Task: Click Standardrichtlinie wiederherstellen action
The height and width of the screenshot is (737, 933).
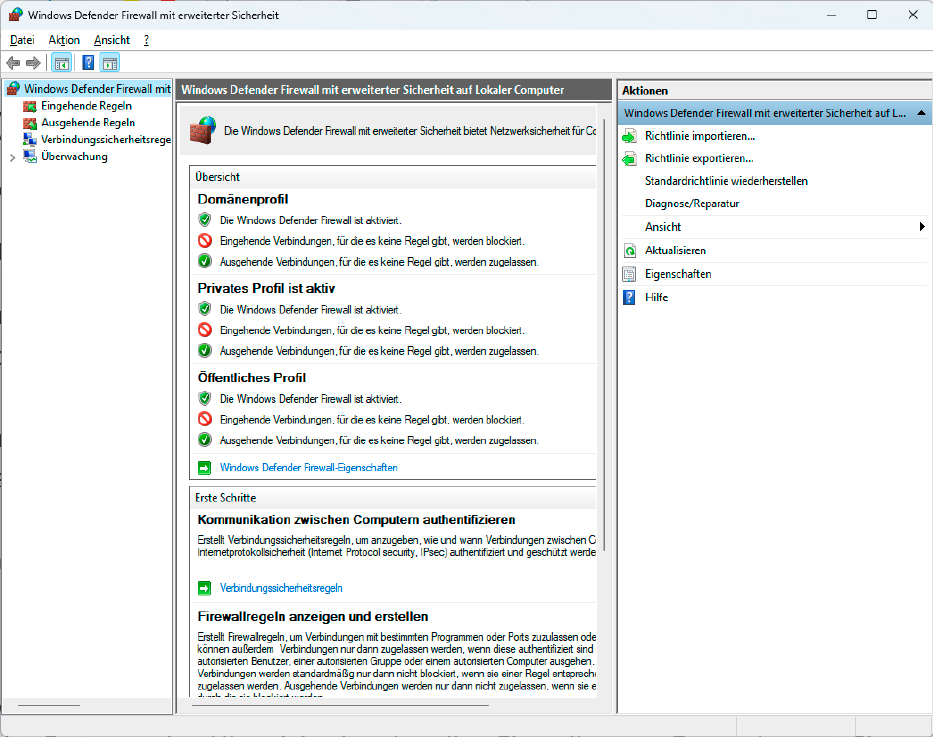Action: [x=726, y=181]
